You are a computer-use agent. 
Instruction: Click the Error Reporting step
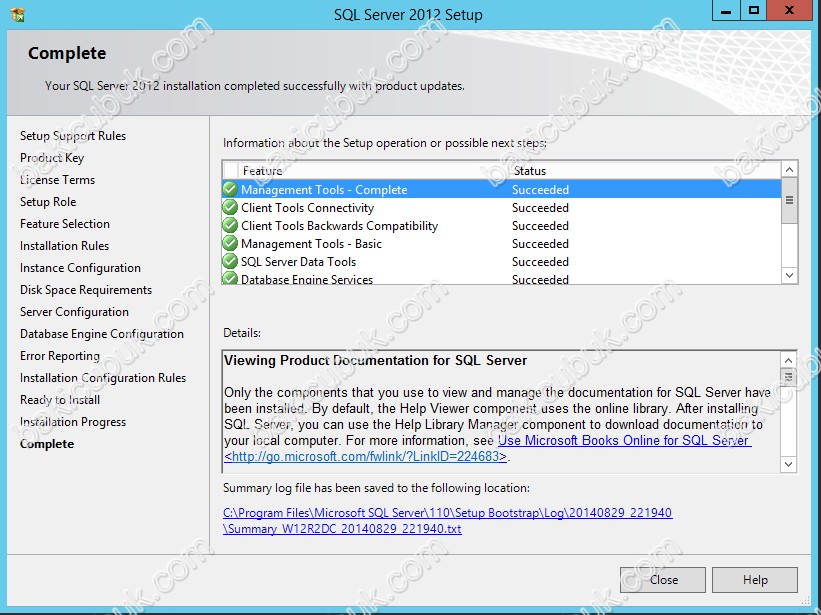click(60, 355)
